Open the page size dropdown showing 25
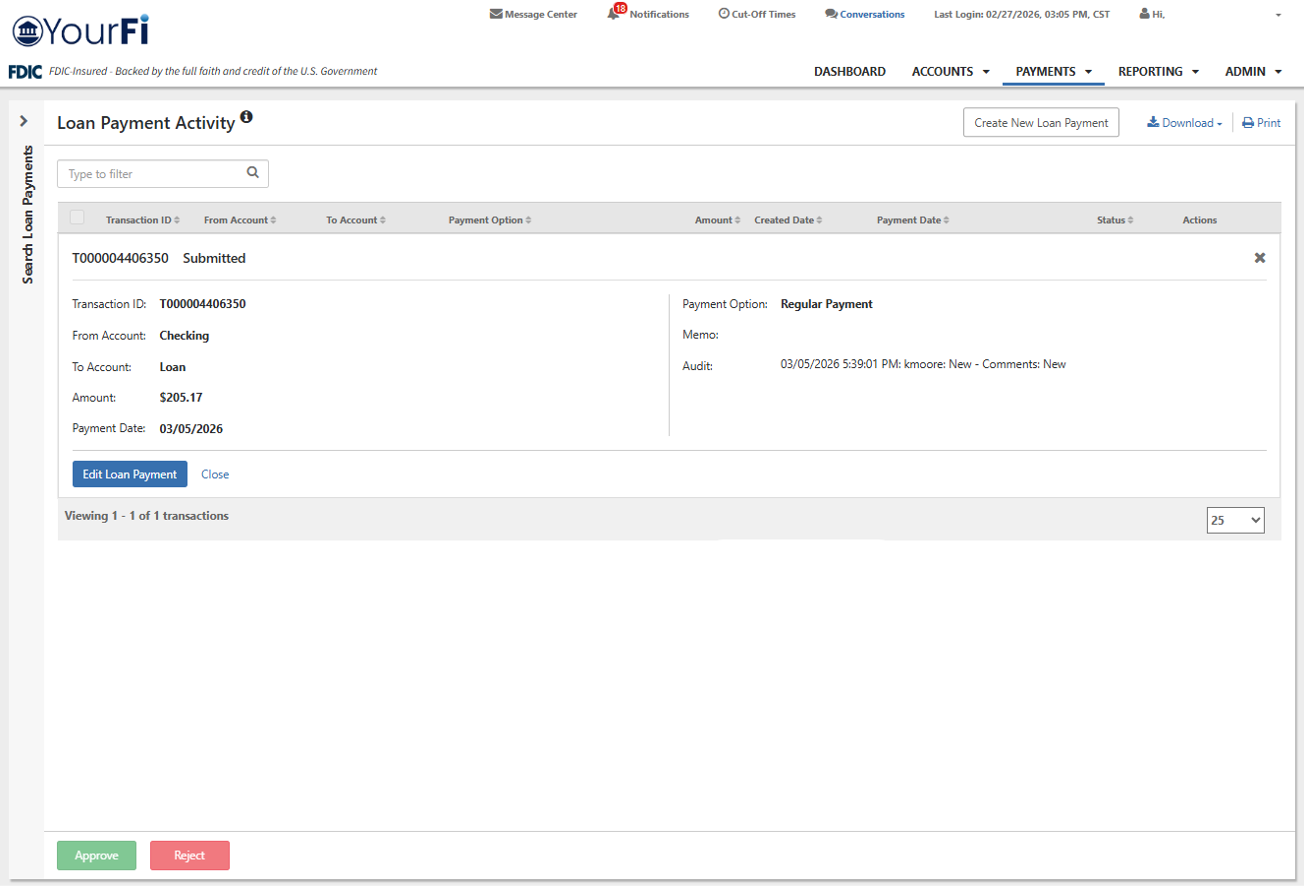The width and height of the screenshot is (1304, 886). pos(1235,520)
